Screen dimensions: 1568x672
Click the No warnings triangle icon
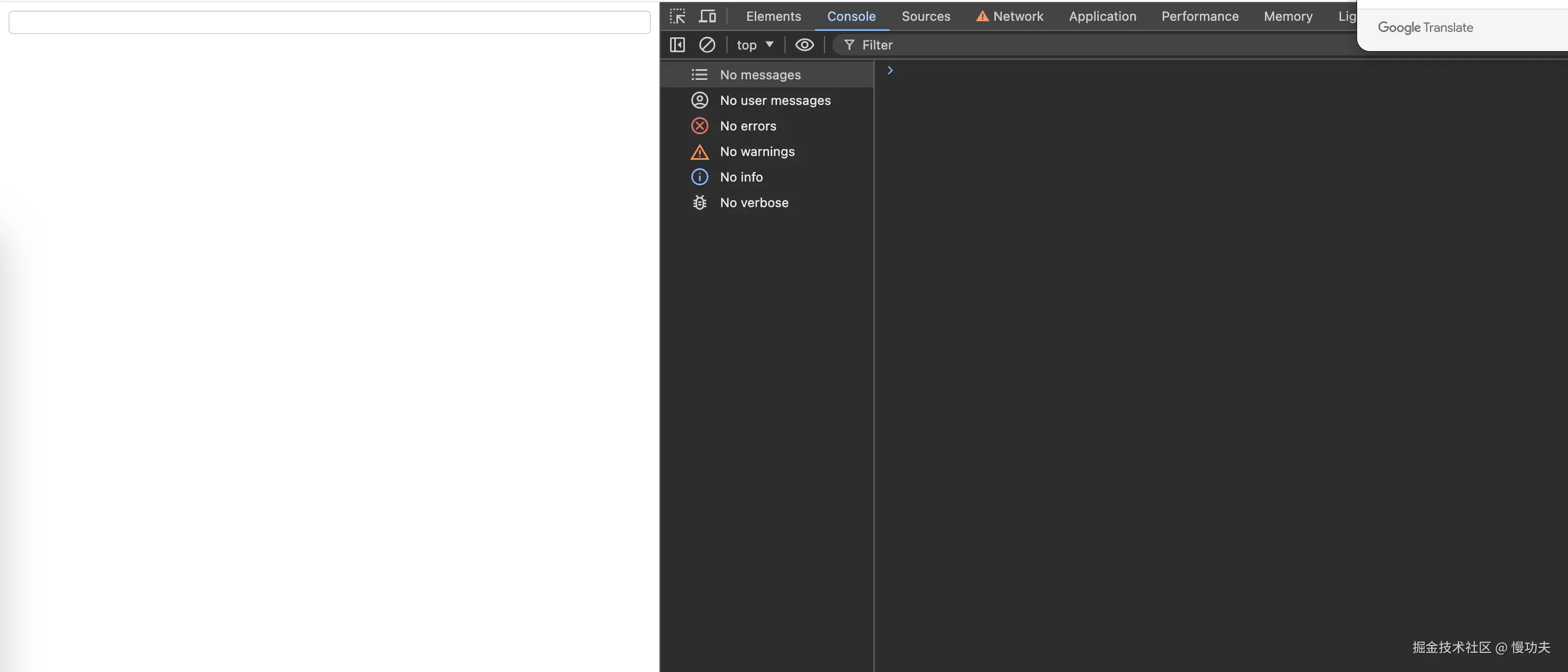[x=699, y=152]
